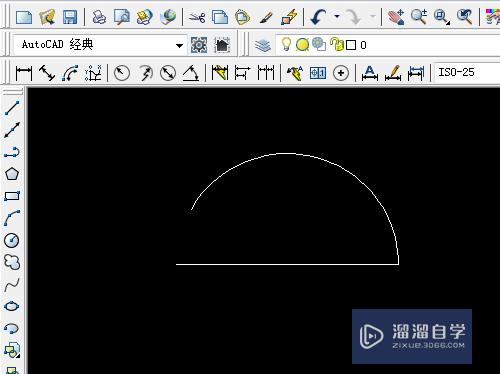Select the Ellipse tool
Viewport: 500px width, 374px height.
pos(12,306)
